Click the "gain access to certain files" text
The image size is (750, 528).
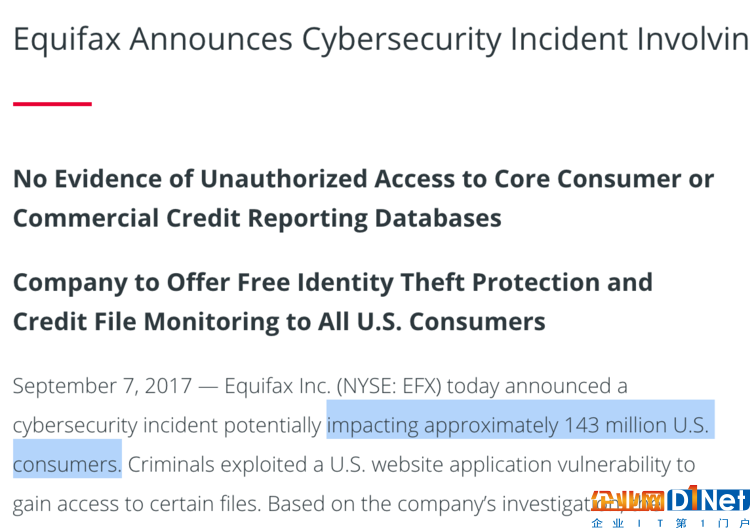(137, 504)
